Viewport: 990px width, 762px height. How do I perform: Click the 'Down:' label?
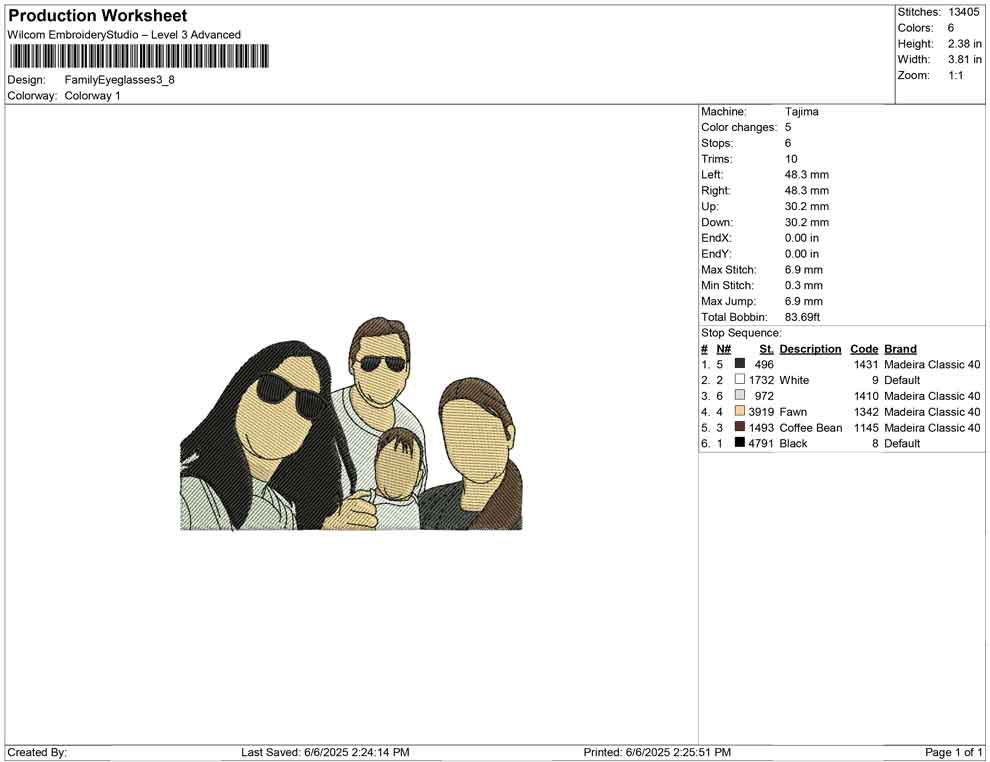(x=717, y=222)
